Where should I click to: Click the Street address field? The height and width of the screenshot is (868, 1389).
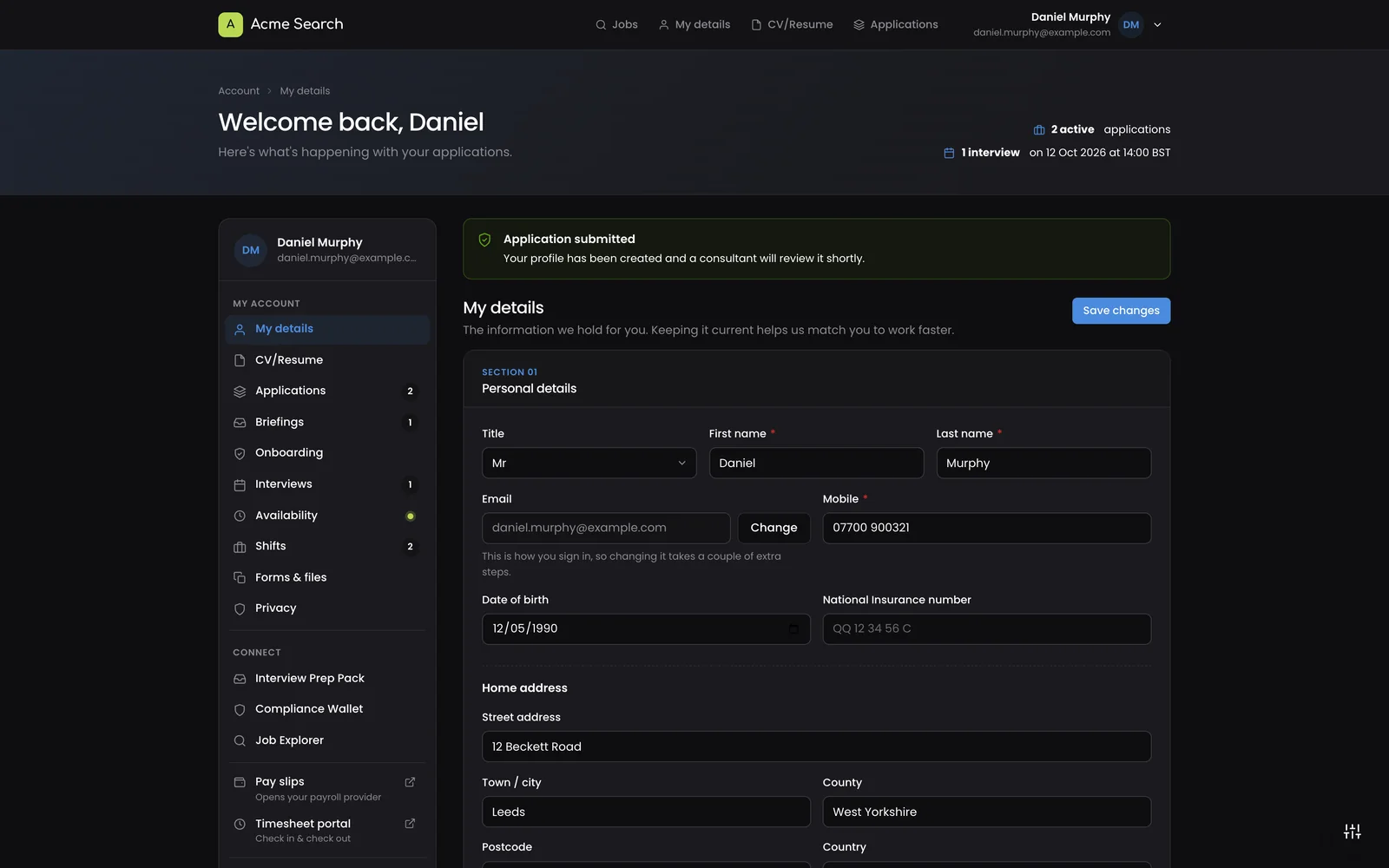816,746
